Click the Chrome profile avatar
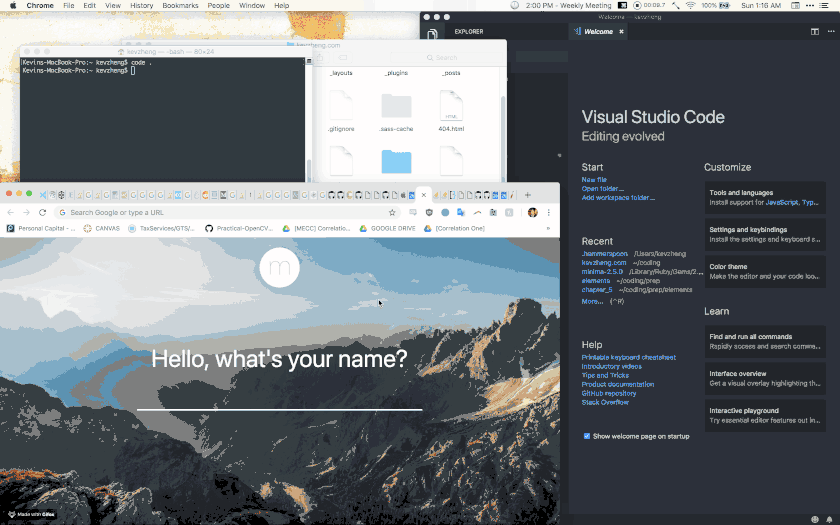 pos(533,212)
